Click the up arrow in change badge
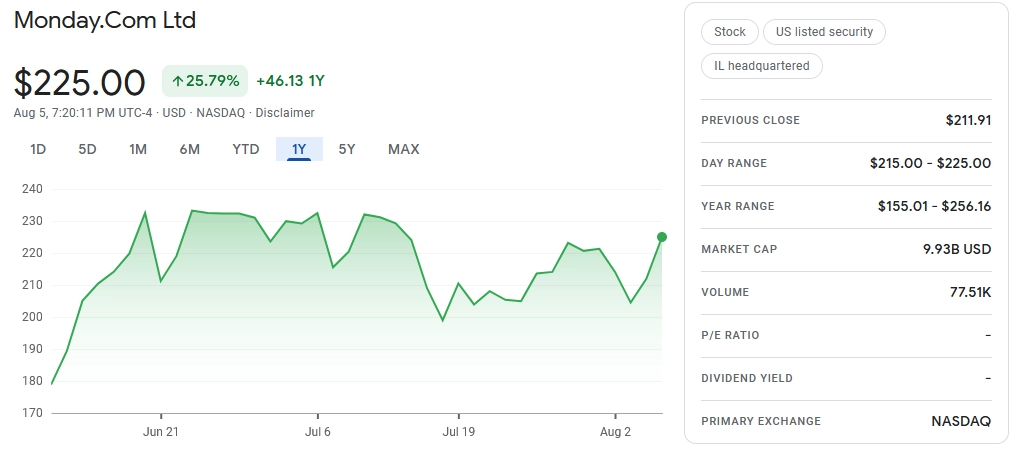Viewport: 1019px width, 450px height. coord(177,81)
